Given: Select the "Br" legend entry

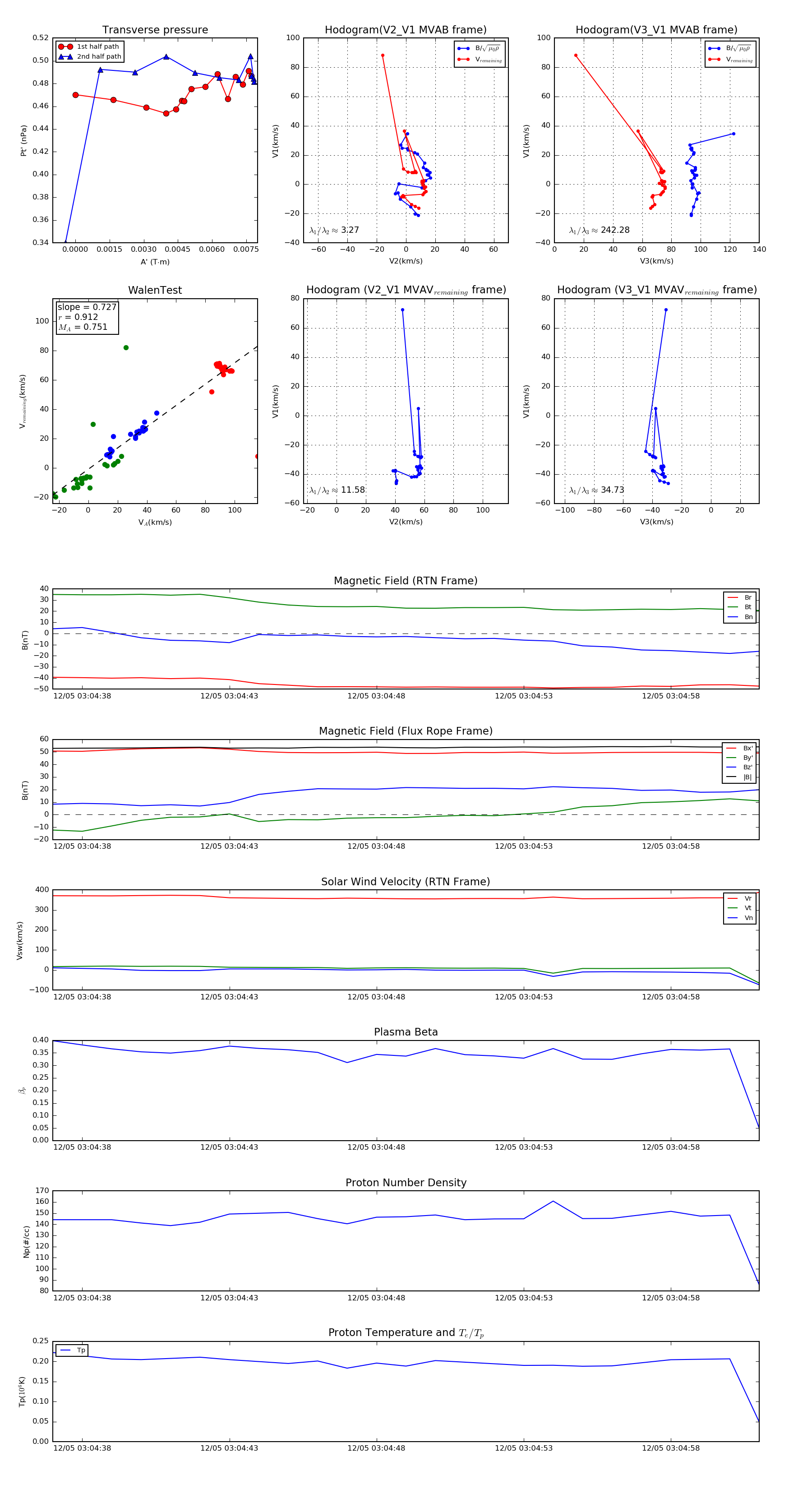Looking at the screenshot, I should [x=740, y=598].
